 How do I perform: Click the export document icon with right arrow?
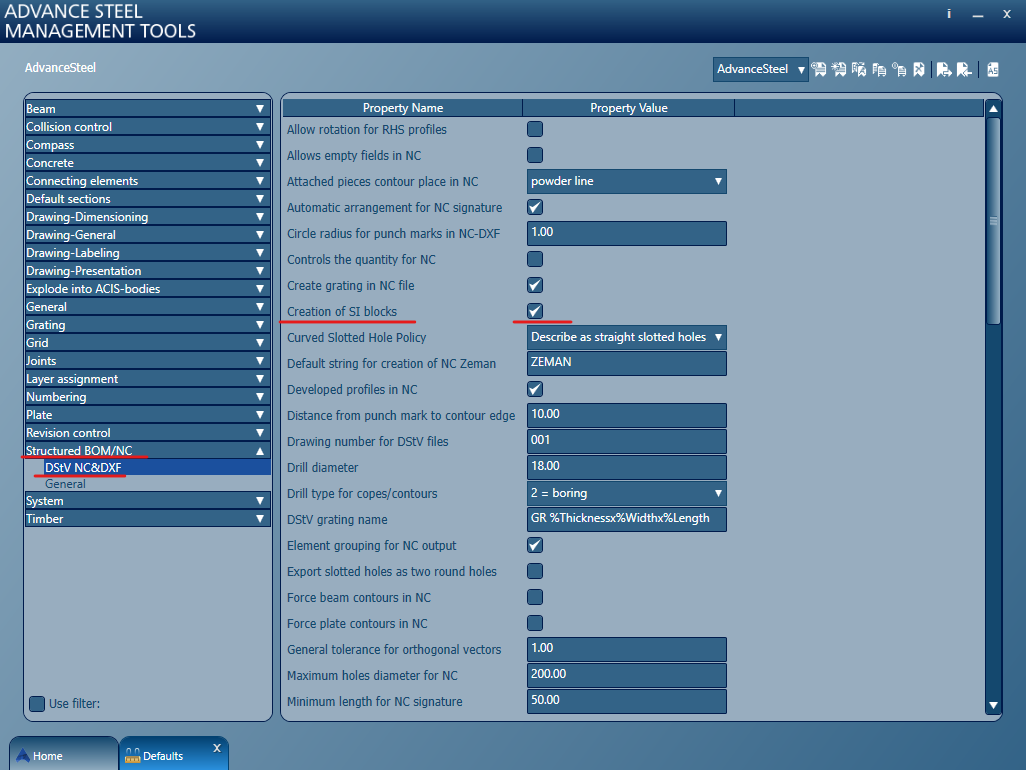pos(944,69)
